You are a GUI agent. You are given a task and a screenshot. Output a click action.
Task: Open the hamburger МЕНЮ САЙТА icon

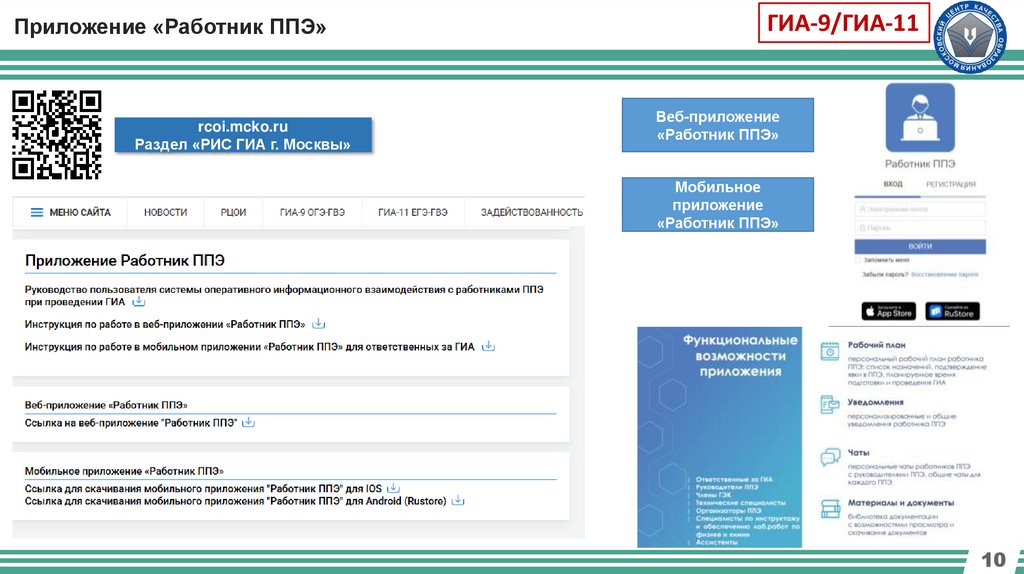(x=37, y=212)
